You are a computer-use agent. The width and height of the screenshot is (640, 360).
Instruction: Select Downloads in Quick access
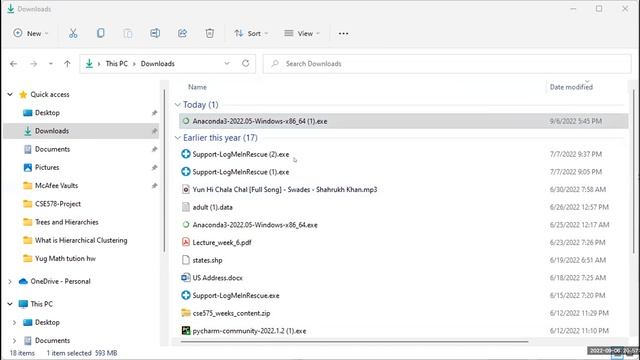click(x=81, y=131)
